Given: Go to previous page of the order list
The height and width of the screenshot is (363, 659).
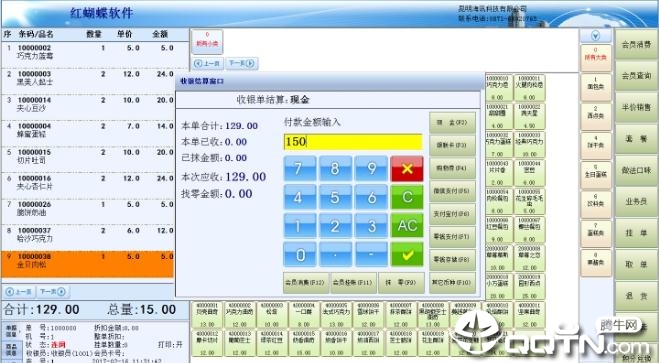Looking at the screenshot, I should (19, 292).
